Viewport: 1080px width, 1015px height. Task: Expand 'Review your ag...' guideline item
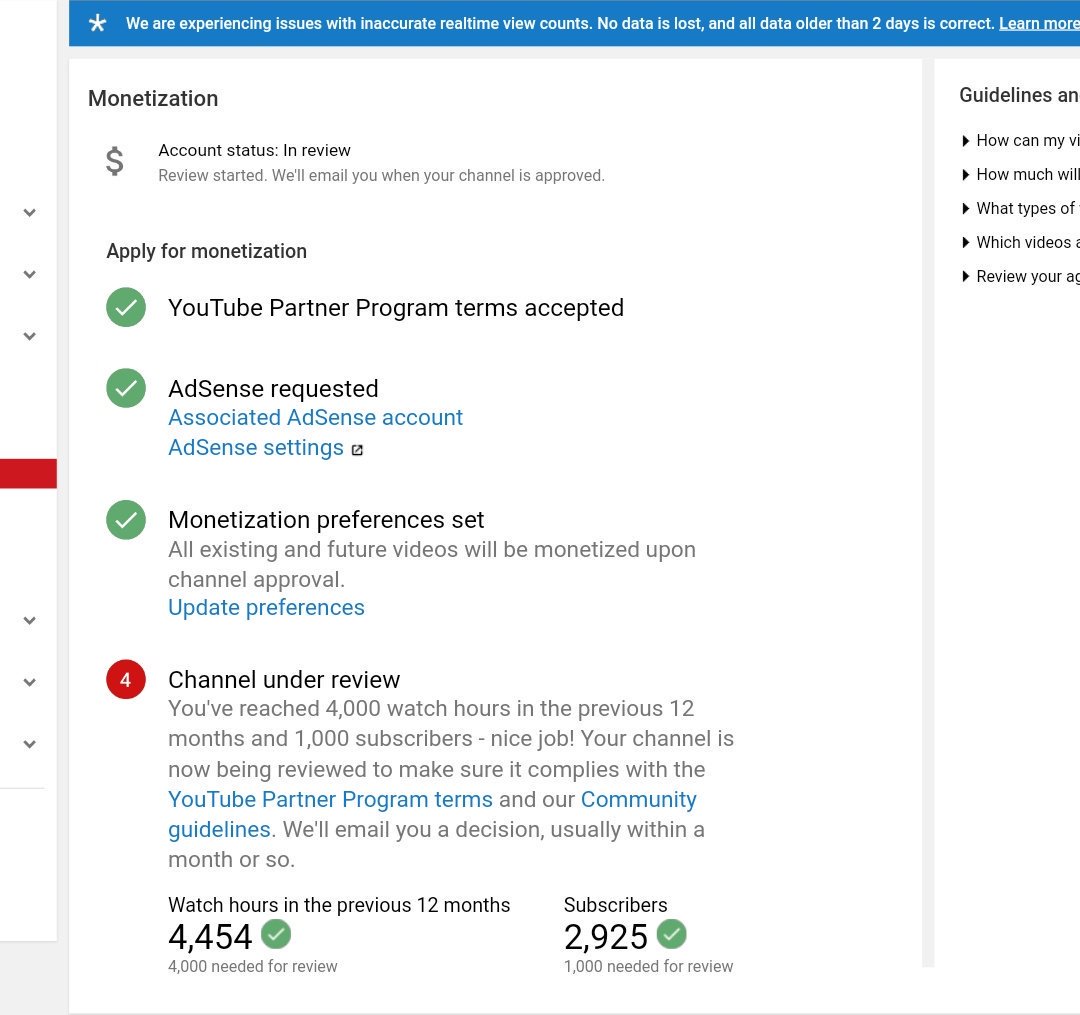point(1020,276)
